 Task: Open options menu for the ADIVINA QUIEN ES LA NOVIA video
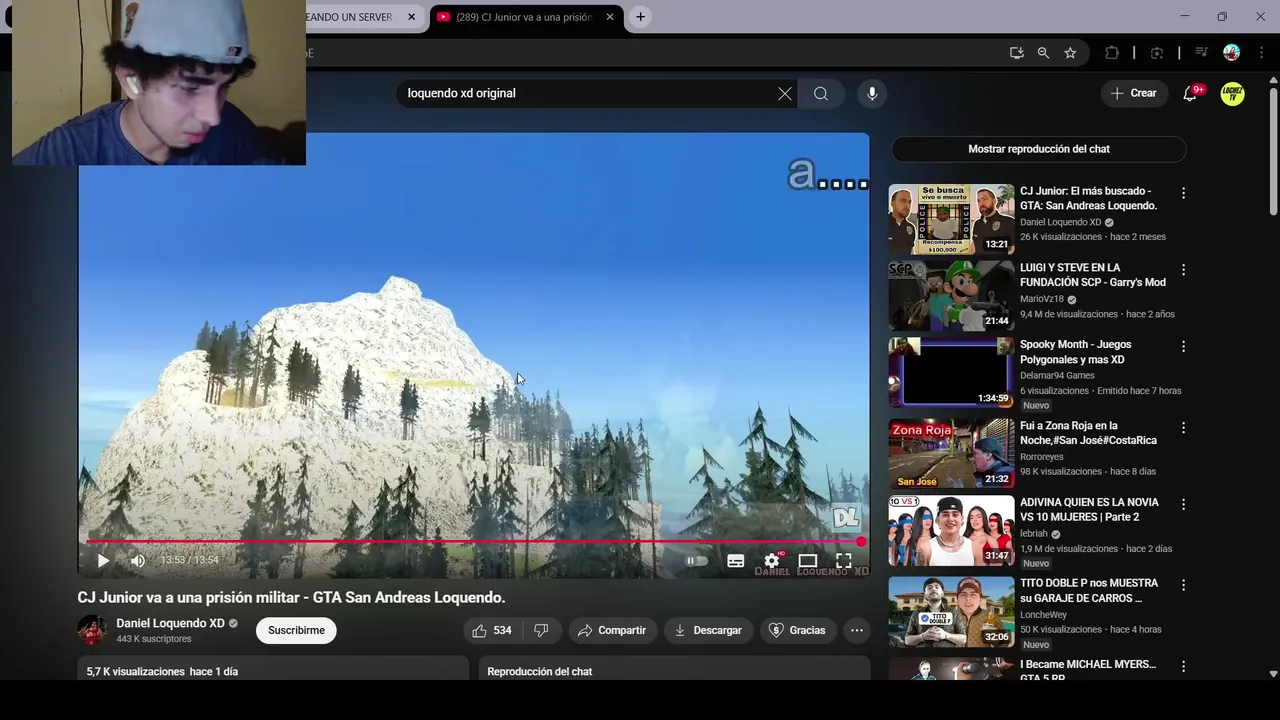tap(1183, 504)
